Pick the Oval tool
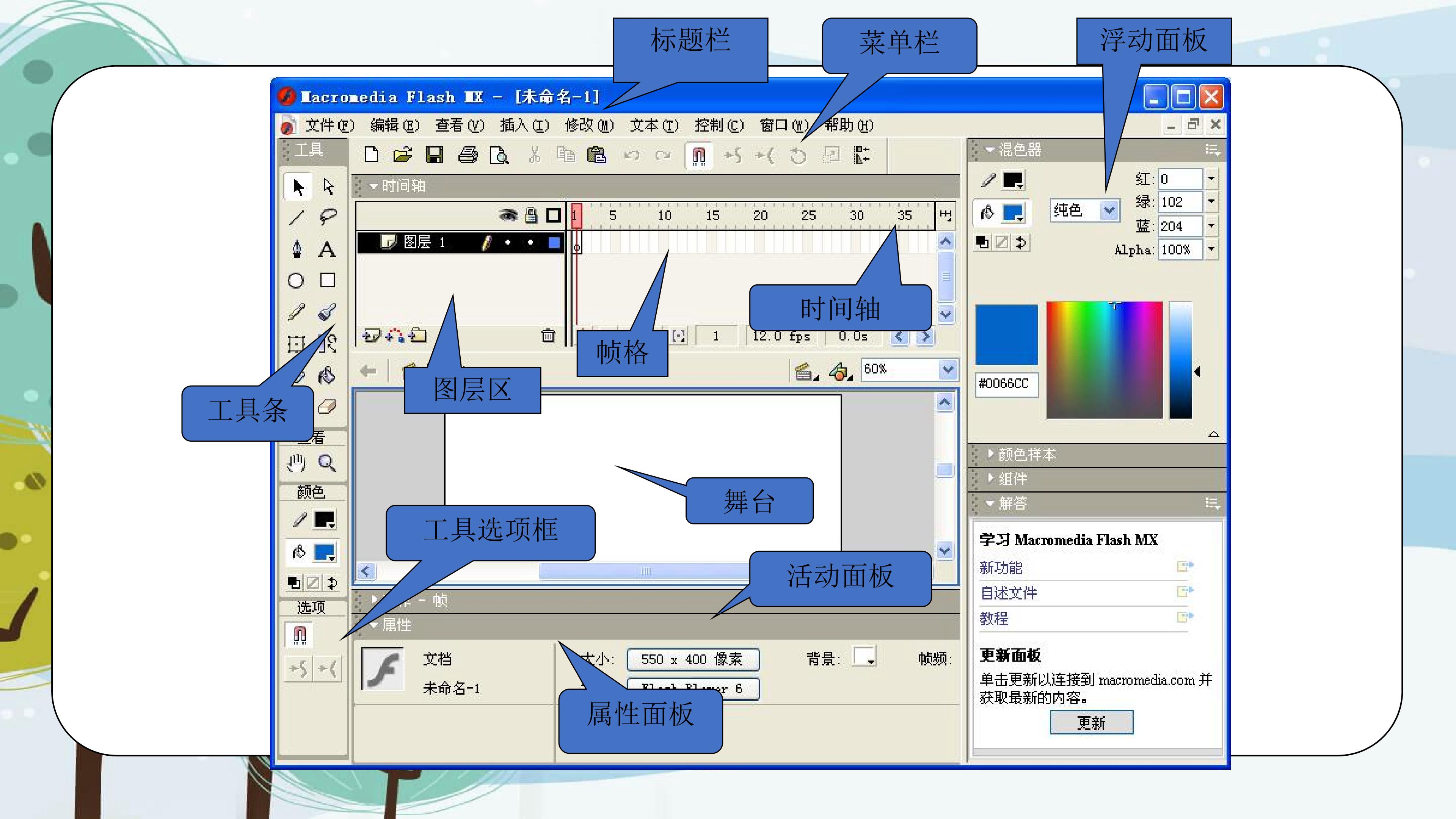1456x819 pixels. [296, 280]
